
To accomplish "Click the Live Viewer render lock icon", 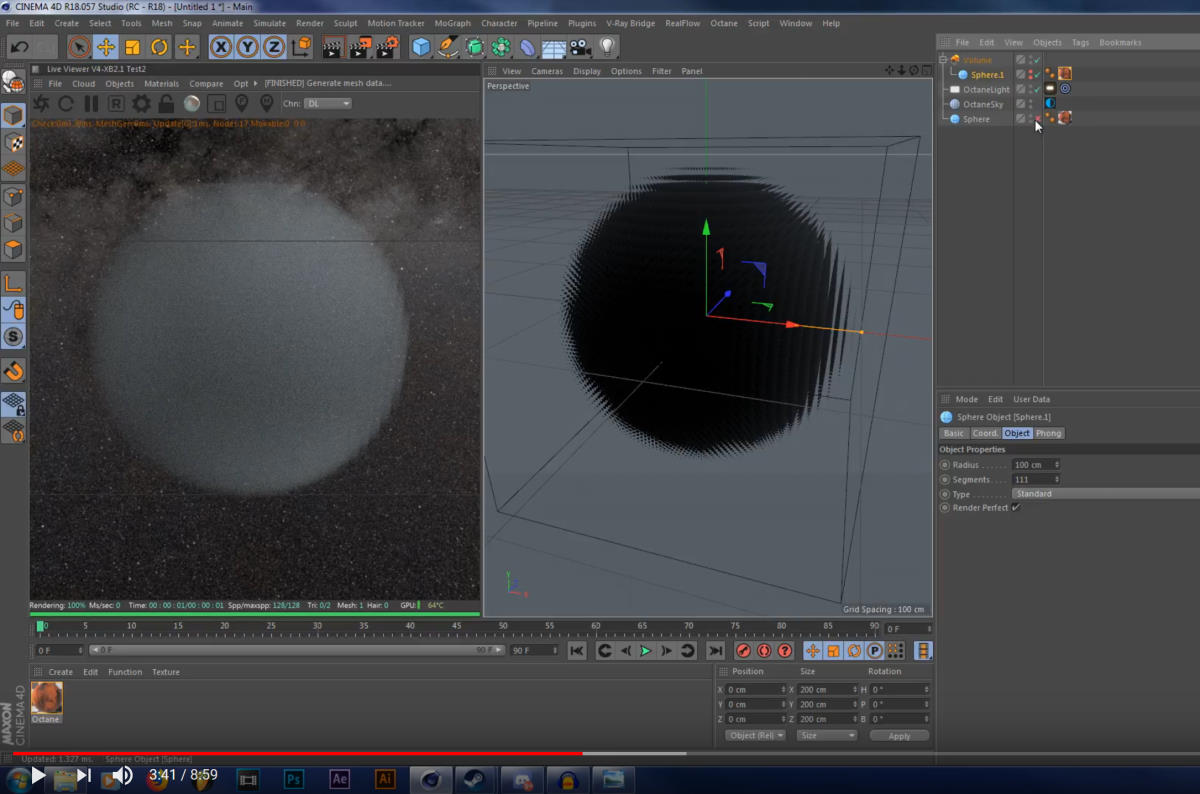I will [x=166, y=104].
